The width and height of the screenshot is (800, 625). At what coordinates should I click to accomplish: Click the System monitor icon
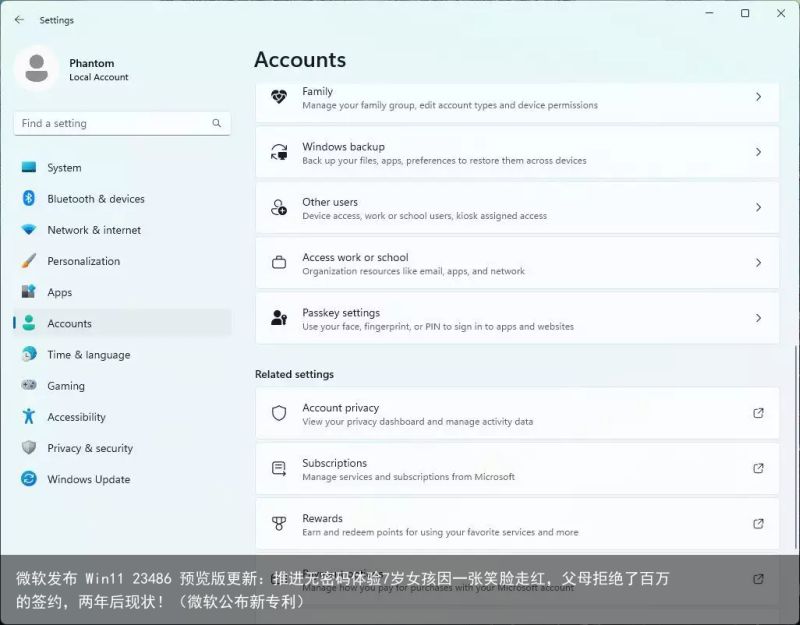(29, 167)
